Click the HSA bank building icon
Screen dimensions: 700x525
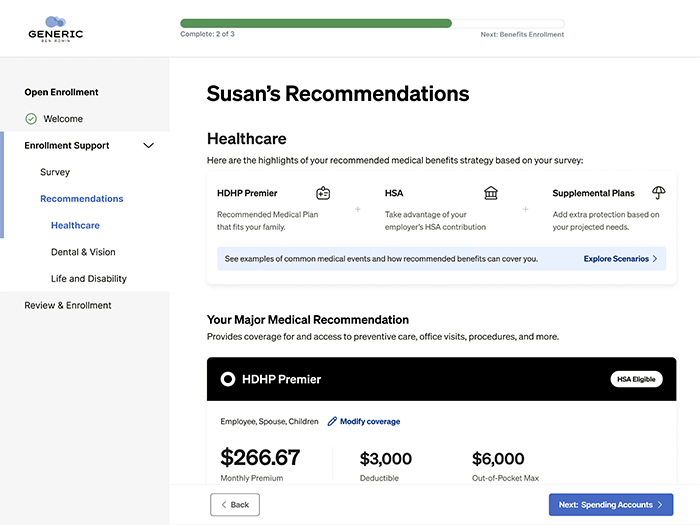tap(491, 193)
